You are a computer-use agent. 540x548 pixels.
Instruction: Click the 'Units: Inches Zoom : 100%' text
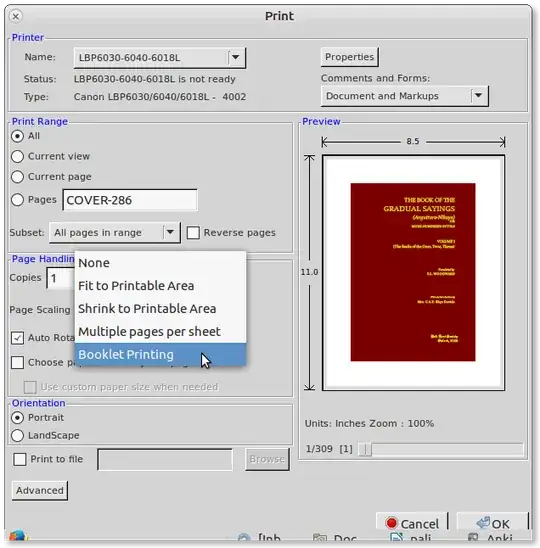[x=369, y=424]
